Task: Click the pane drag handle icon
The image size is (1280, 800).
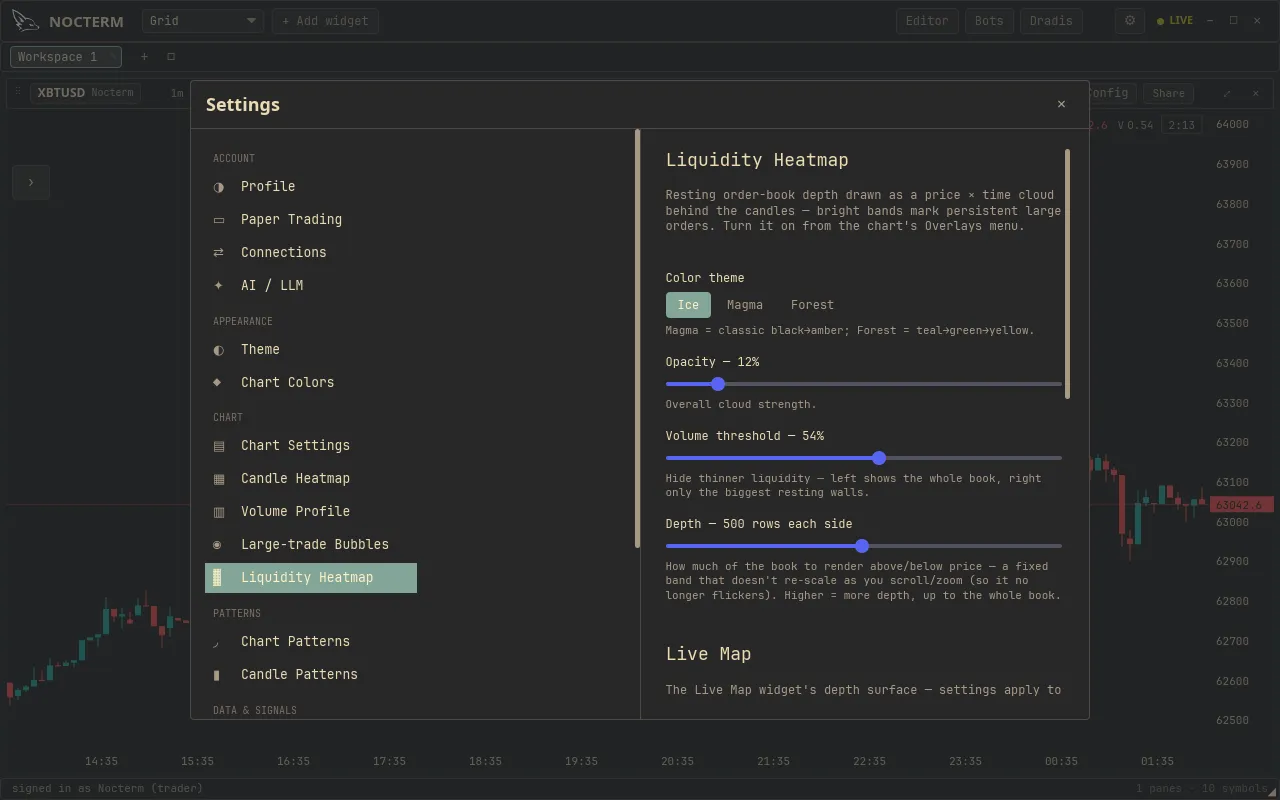Action: 17,92
